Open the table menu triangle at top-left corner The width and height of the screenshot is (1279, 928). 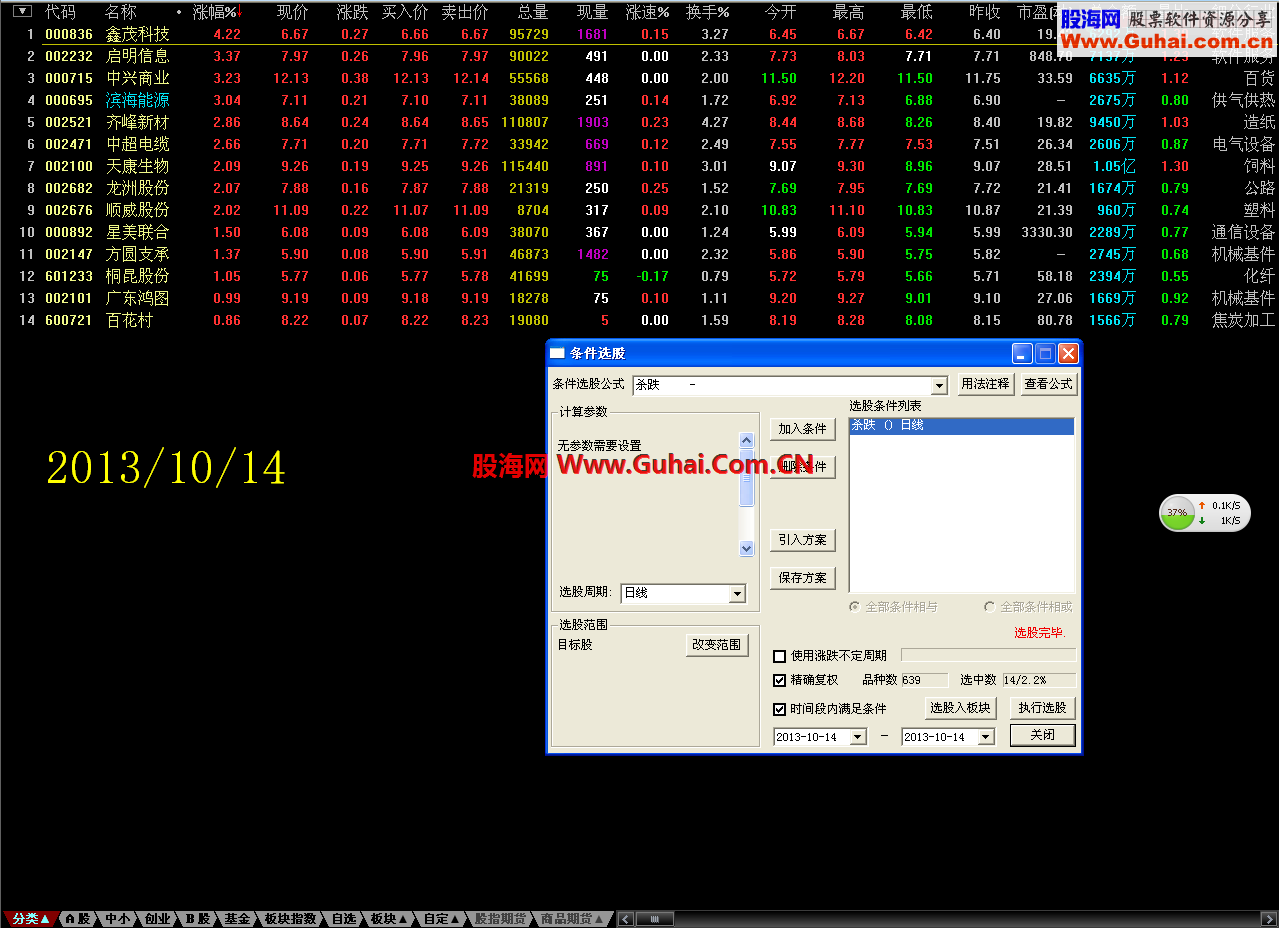tap(21, 12)
